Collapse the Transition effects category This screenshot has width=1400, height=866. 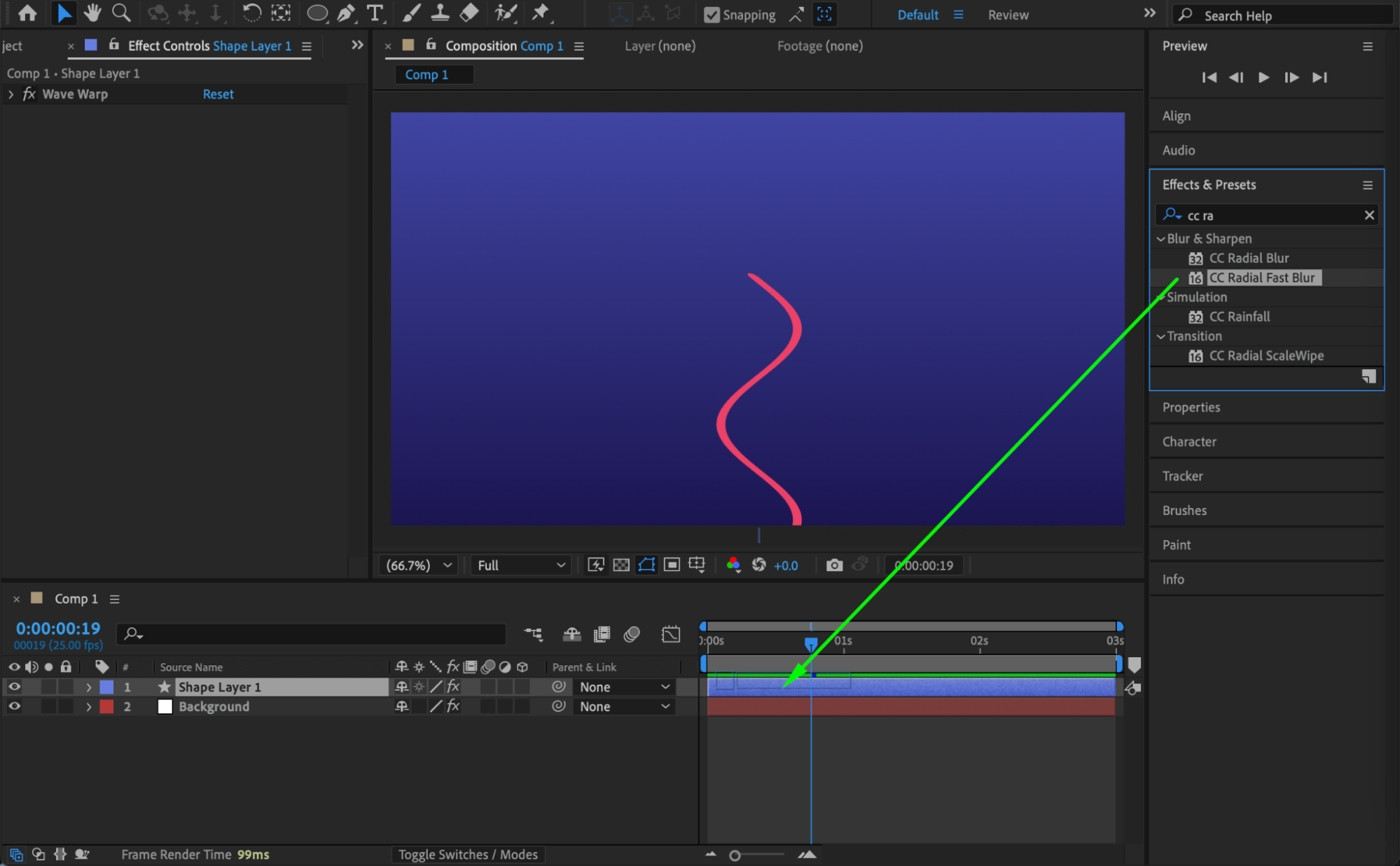click(x=1160, y=336)
